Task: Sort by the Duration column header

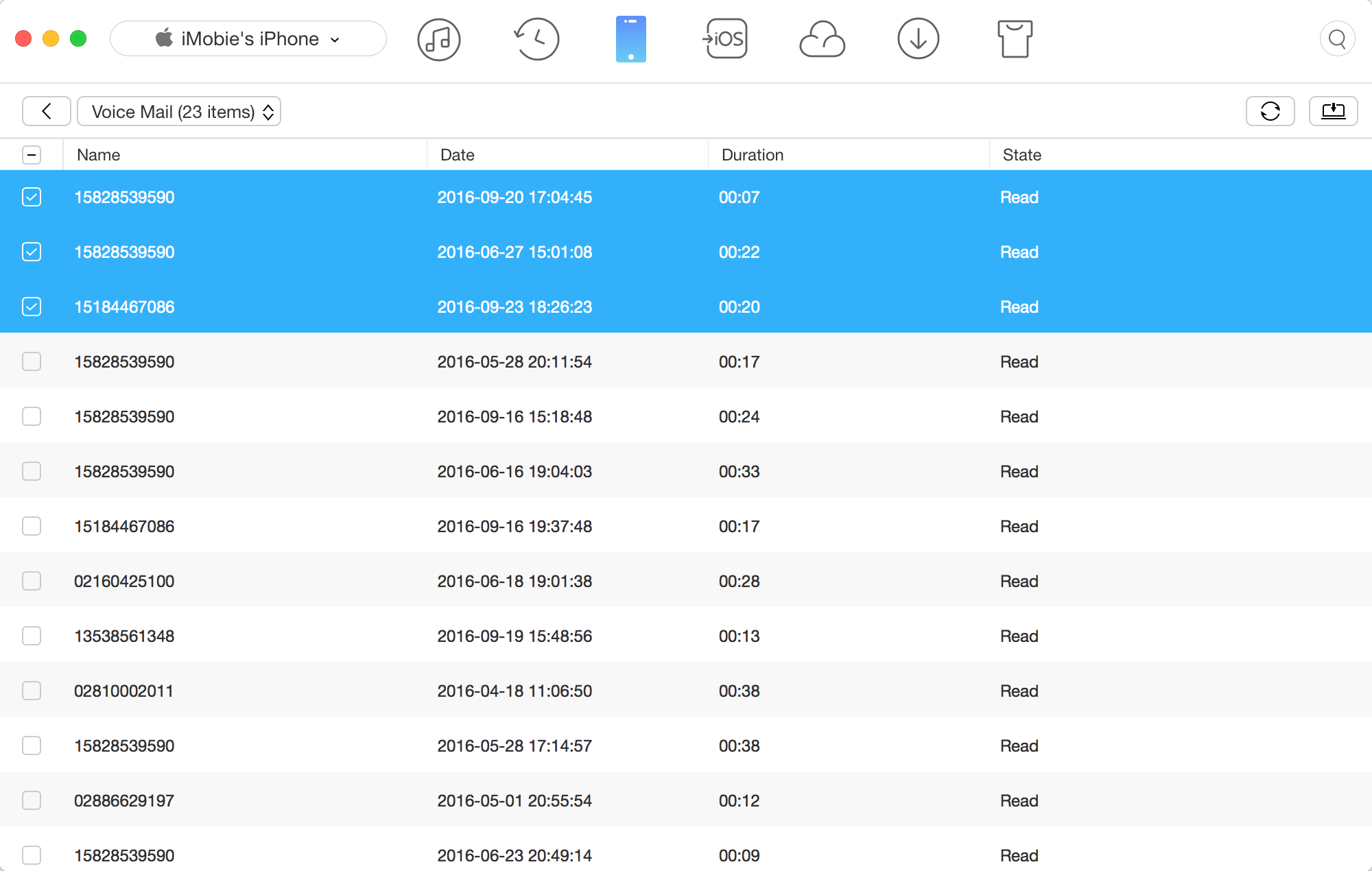Action: coord(753,155)
